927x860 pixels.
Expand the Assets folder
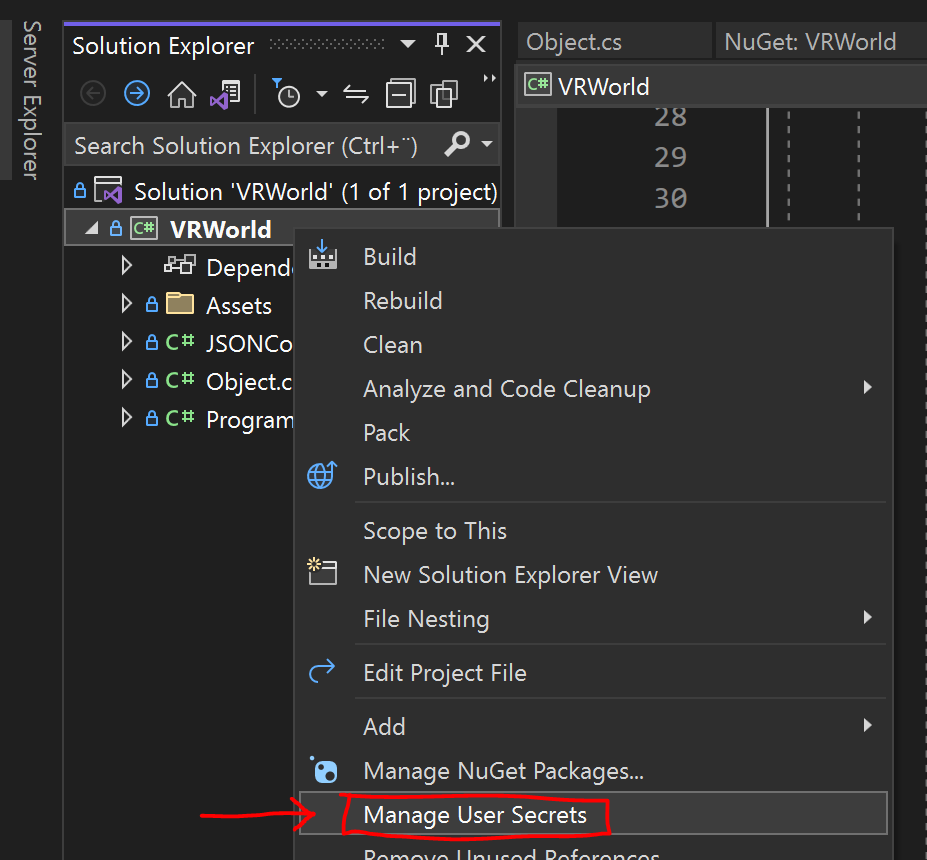[x=126, y=304]
